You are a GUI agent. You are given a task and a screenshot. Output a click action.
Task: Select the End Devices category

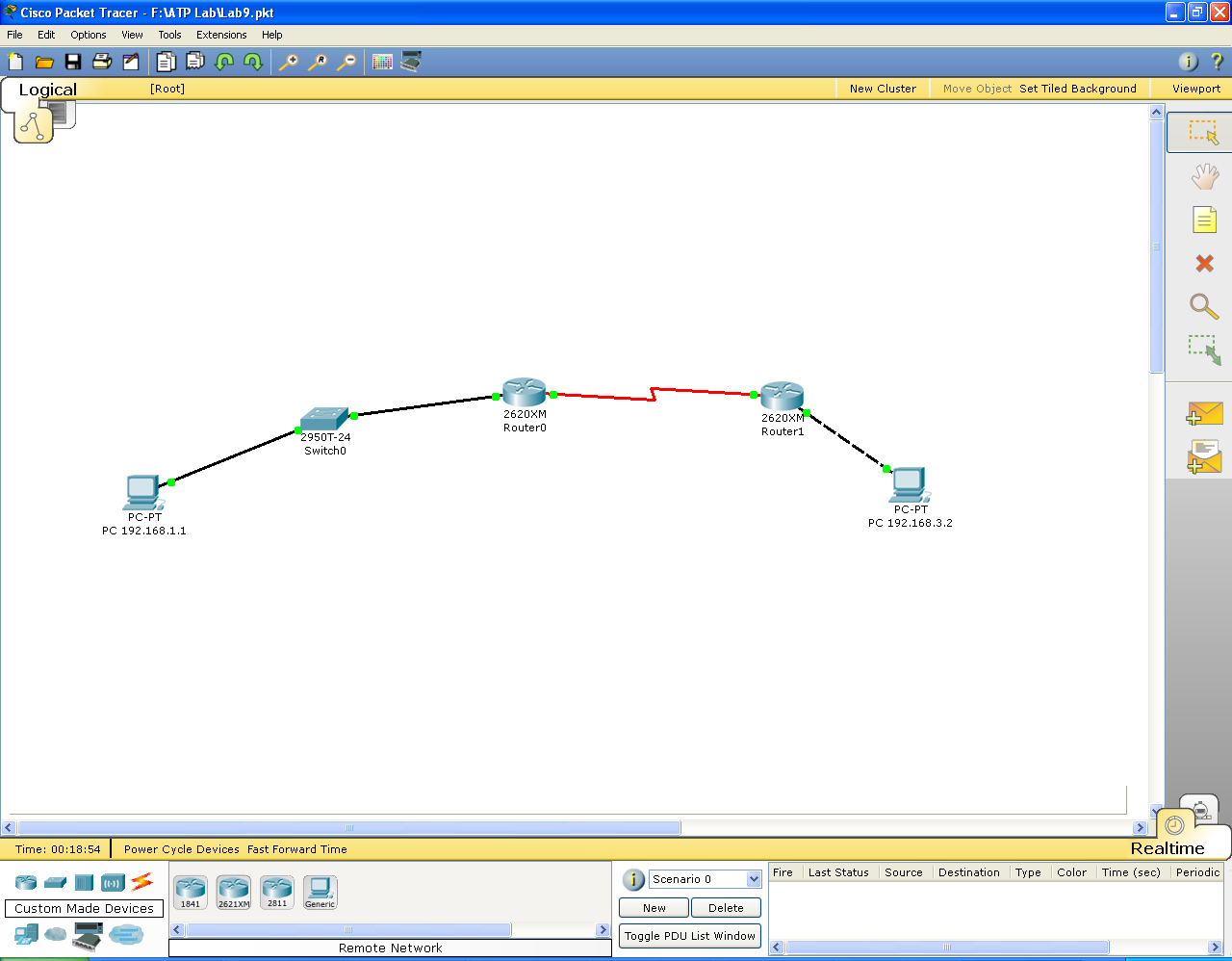(26, 933)
